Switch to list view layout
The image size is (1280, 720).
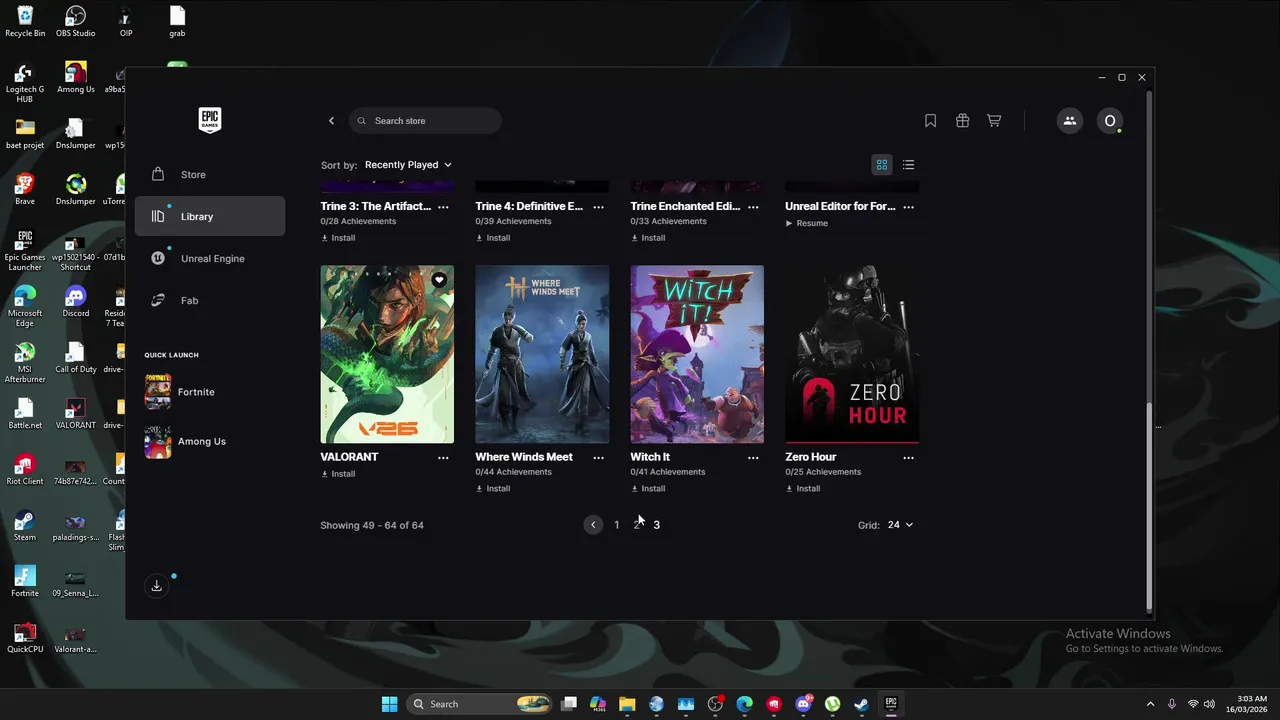coord(908,165)
